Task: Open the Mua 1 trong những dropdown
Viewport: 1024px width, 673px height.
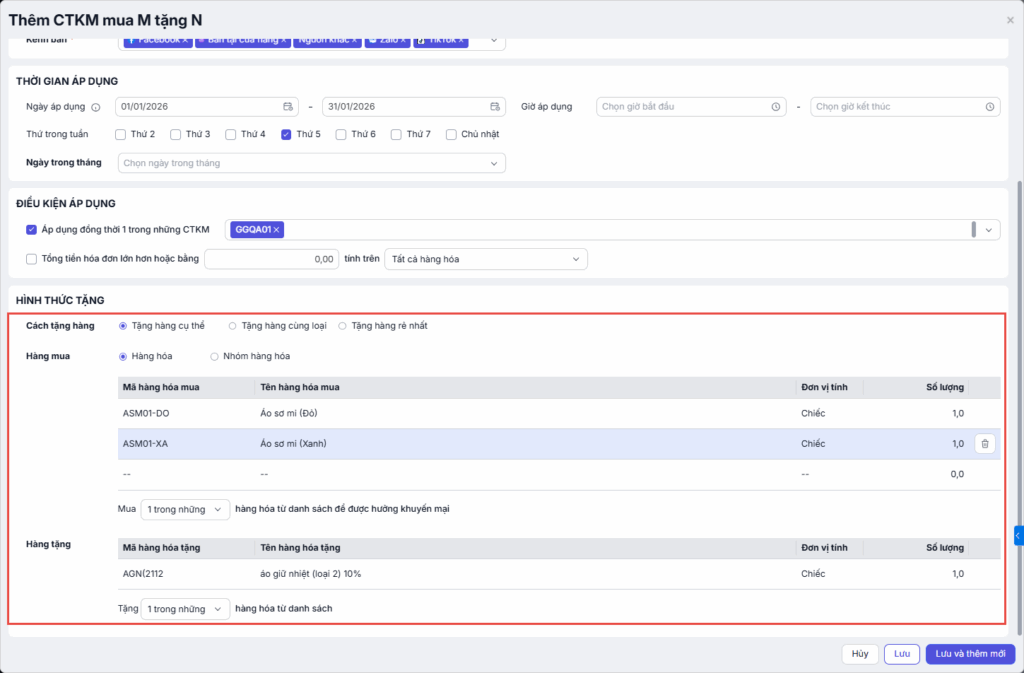Action: coord(185,509)
